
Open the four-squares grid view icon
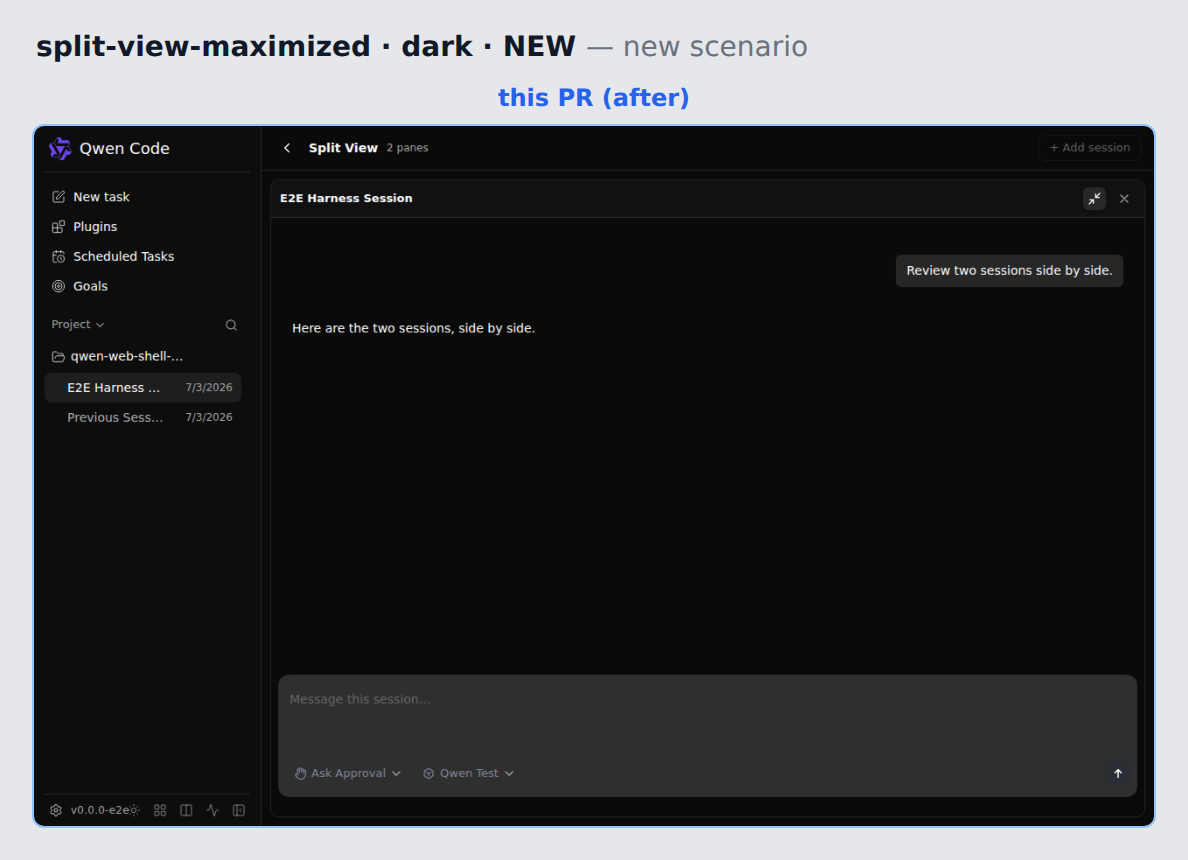click(160, 811)
